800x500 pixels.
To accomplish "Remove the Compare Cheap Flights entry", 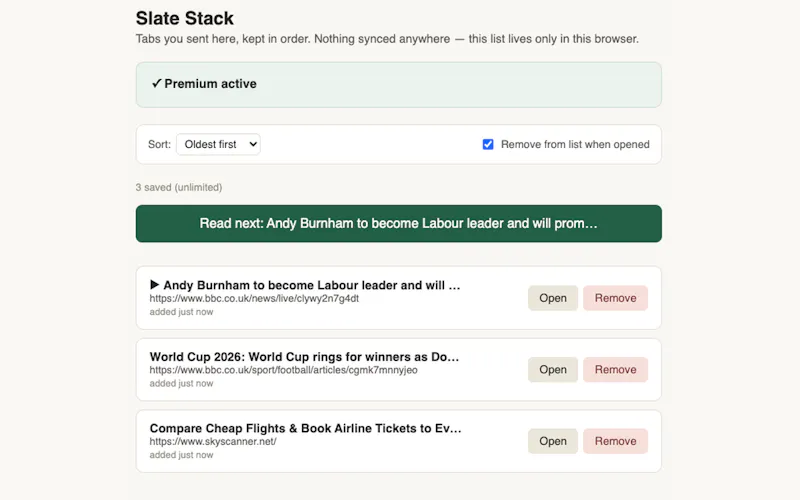I will 615,441.
